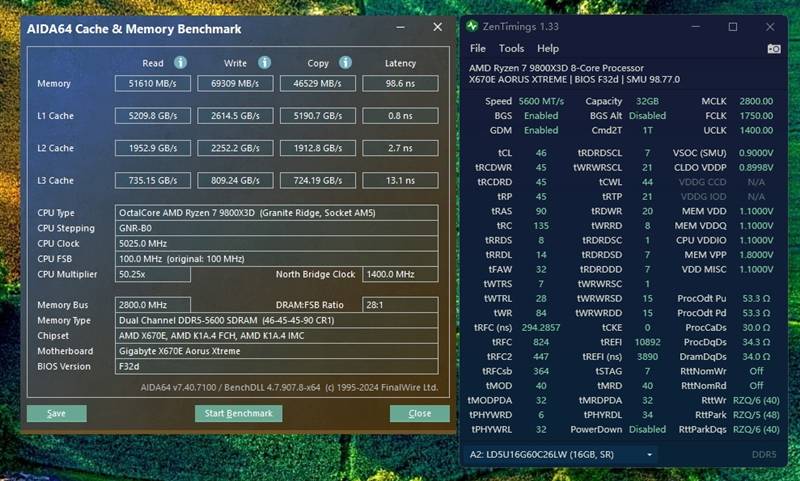Viewport: 800px width, 481px height.
Task: Click the Memory Read value 51610 MB/s
Action: click(x=153, y=84)
